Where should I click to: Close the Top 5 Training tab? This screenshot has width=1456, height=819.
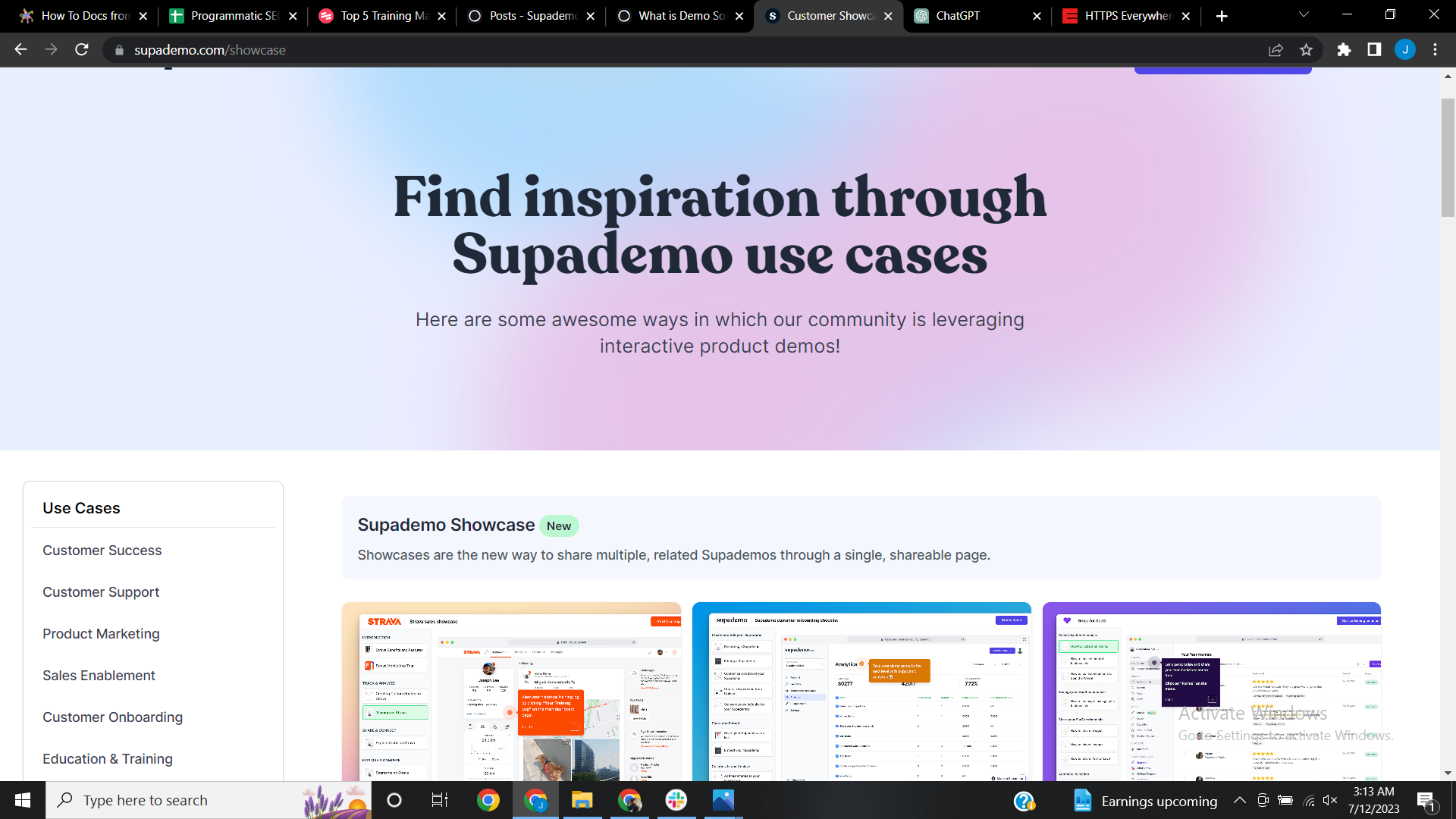(x=441, y=16)
